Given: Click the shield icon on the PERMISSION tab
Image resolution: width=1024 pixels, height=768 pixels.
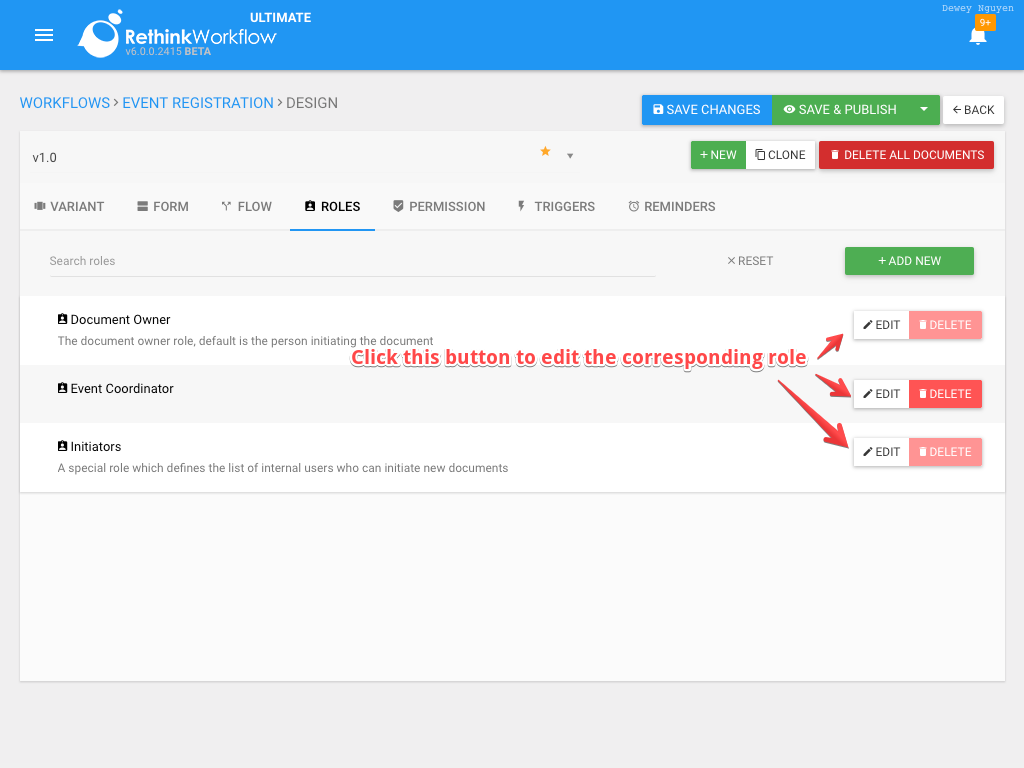Looking at the screenshot, I should tap(398, 206).
